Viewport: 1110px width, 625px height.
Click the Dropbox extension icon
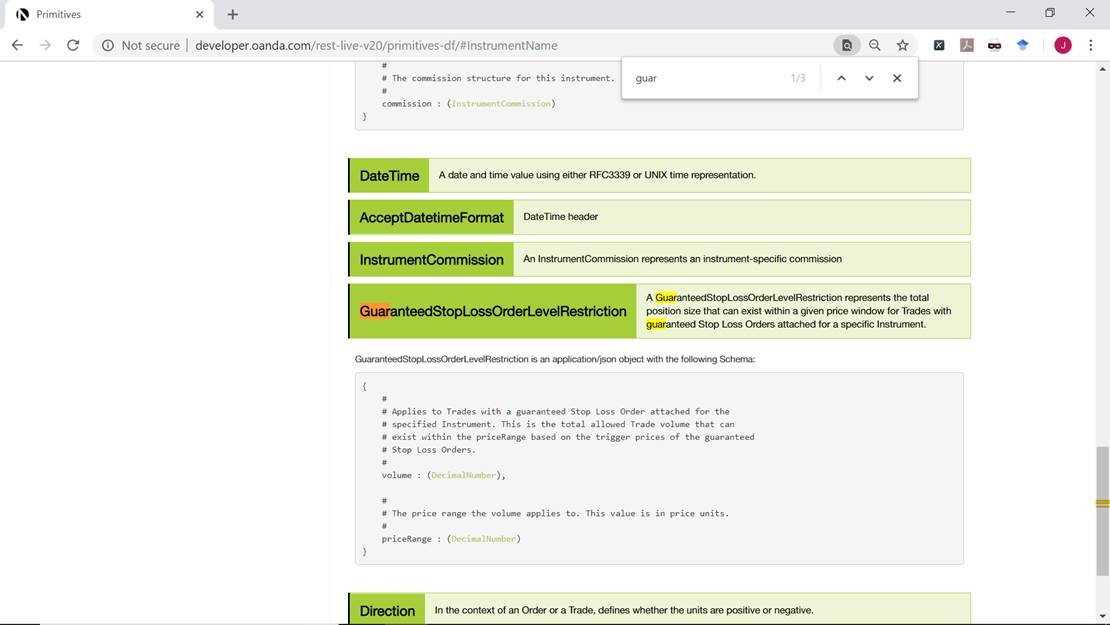coord(1021,45)
